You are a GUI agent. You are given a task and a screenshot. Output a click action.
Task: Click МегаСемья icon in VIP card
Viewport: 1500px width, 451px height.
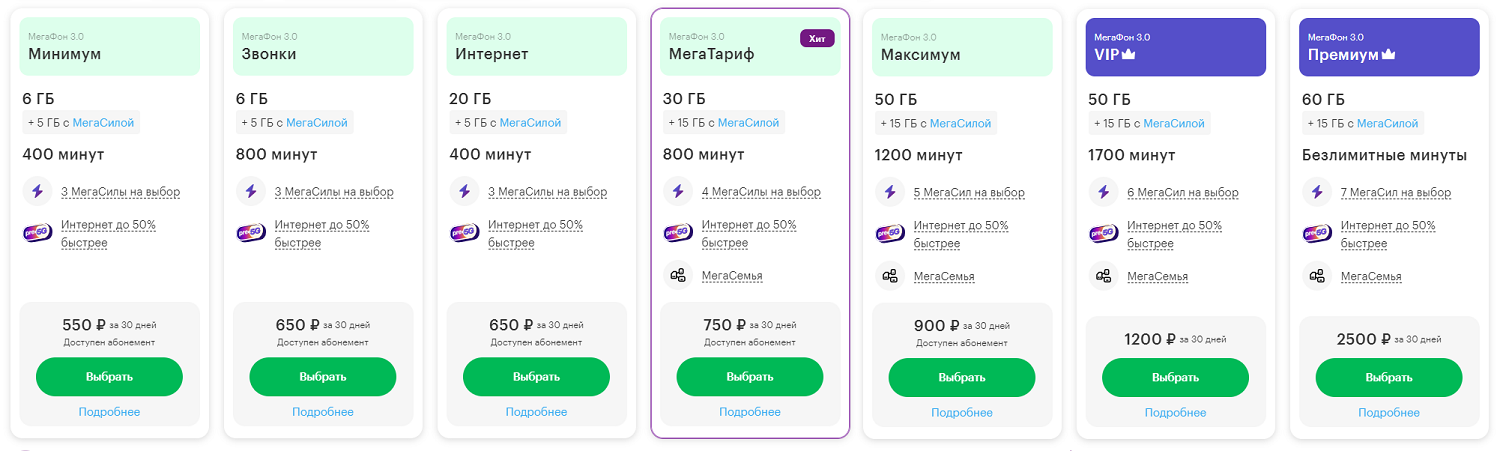(1103, 275)
